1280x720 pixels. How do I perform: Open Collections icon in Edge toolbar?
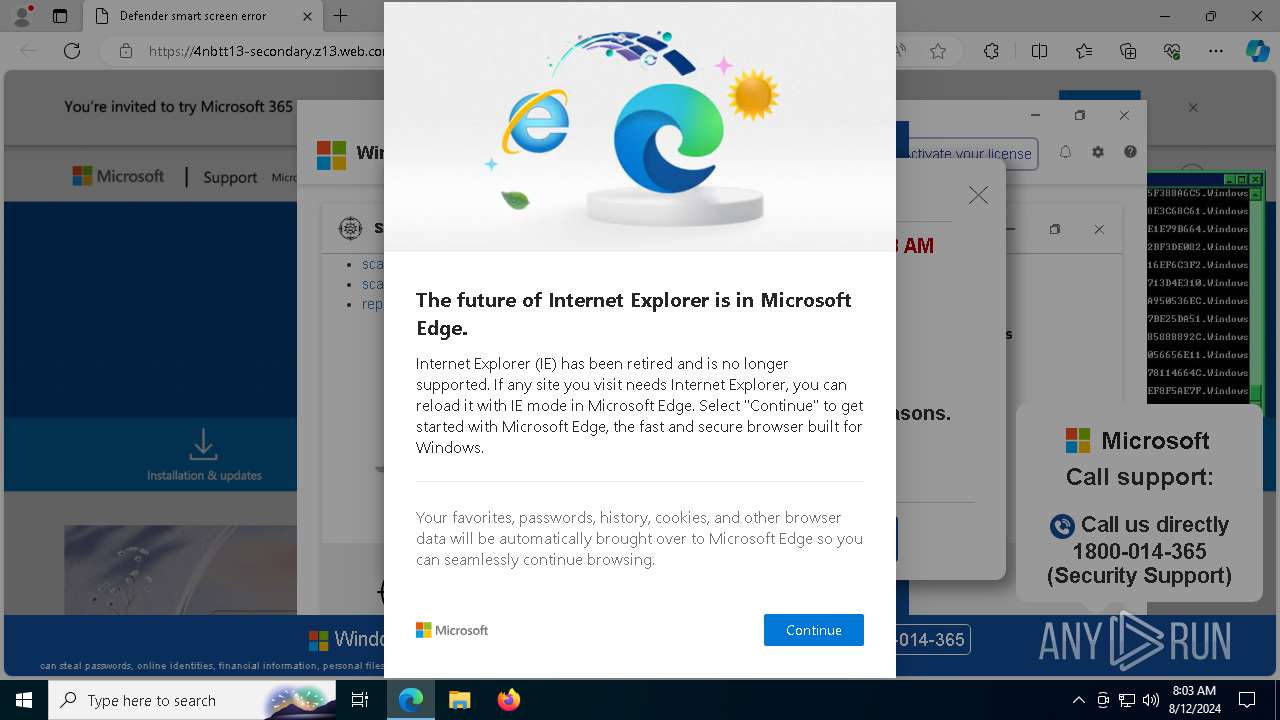pyautogui.click(x=1128, y=51)
